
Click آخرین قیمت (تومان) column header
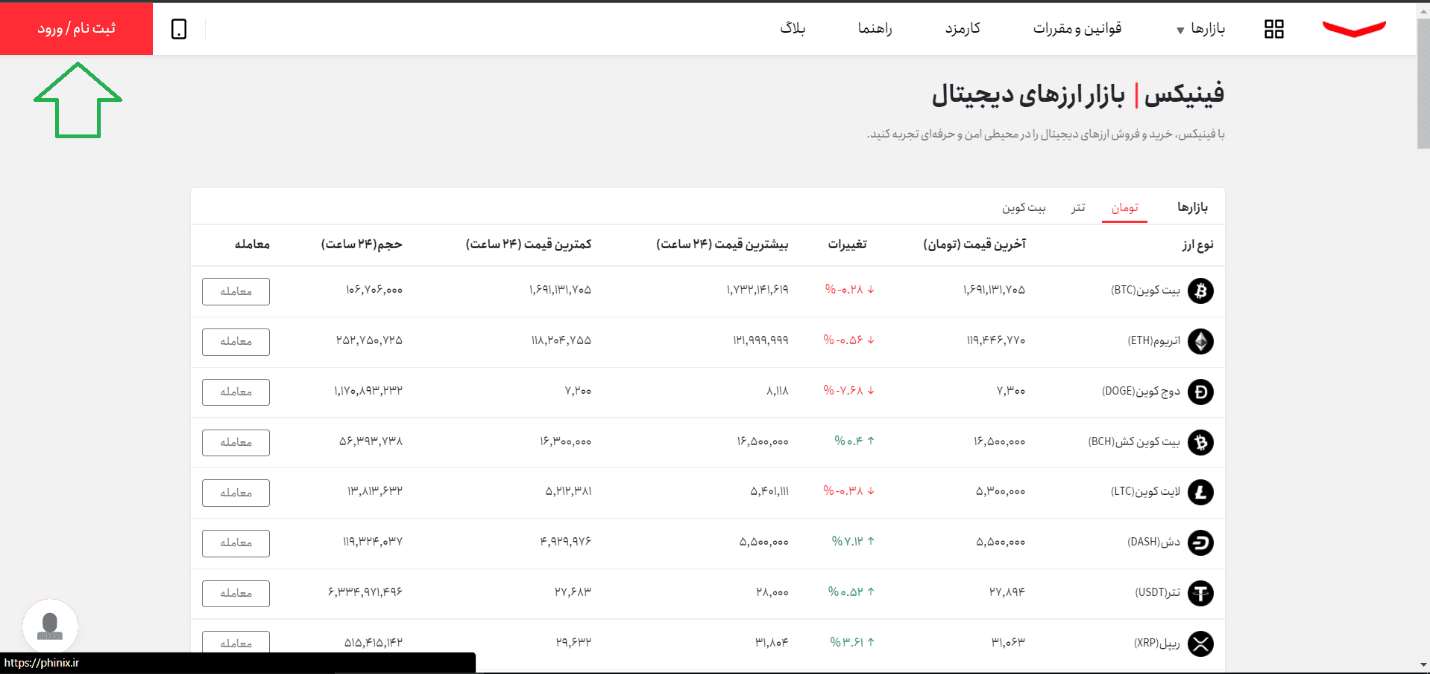tap(975, 244)
